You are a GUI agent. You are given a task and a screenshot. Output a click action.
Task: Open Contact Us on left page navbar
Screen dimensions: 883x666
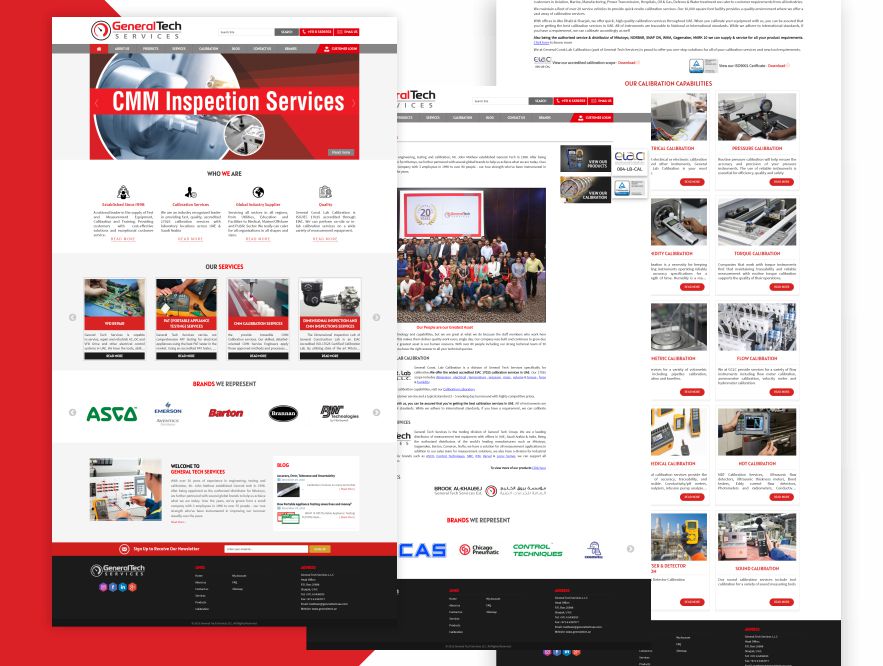coord(262,49)
